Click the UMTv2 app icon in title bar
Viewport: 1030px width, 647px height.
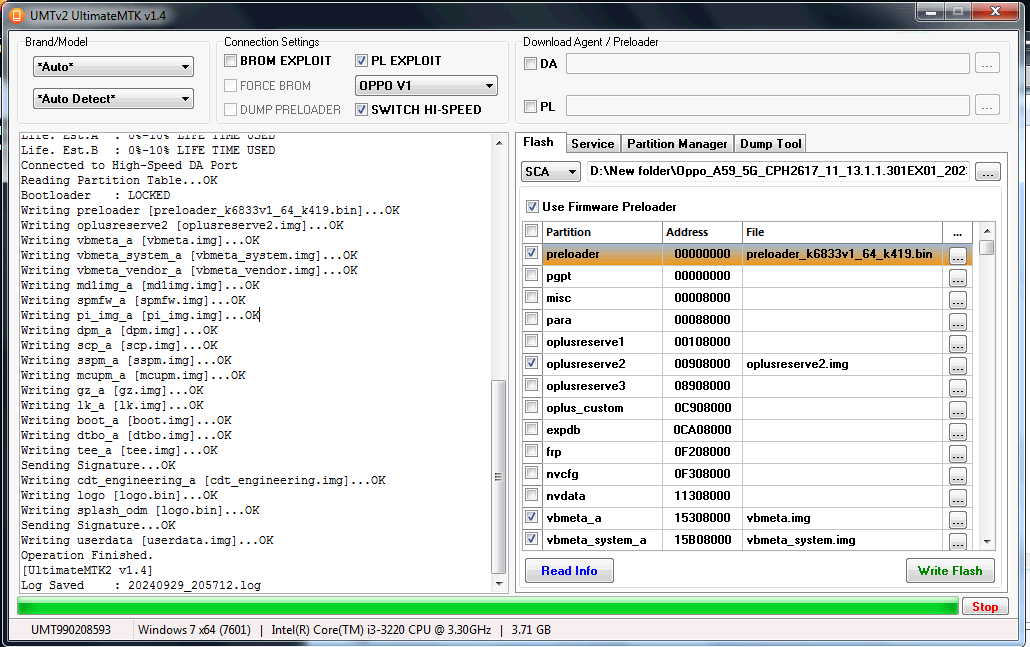coord(16,15)
